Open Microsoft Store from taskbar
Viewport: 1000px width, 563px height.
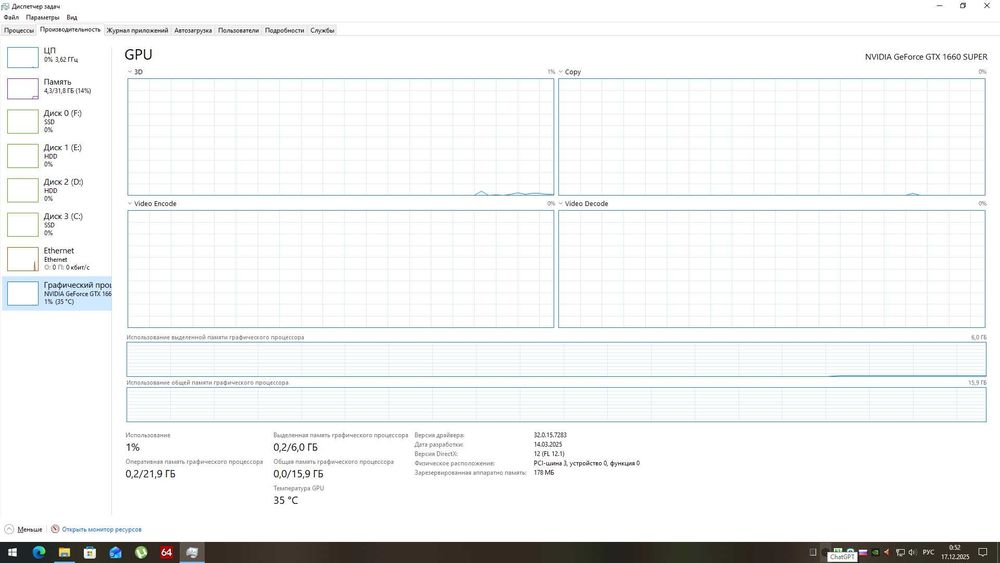(90, 552)
